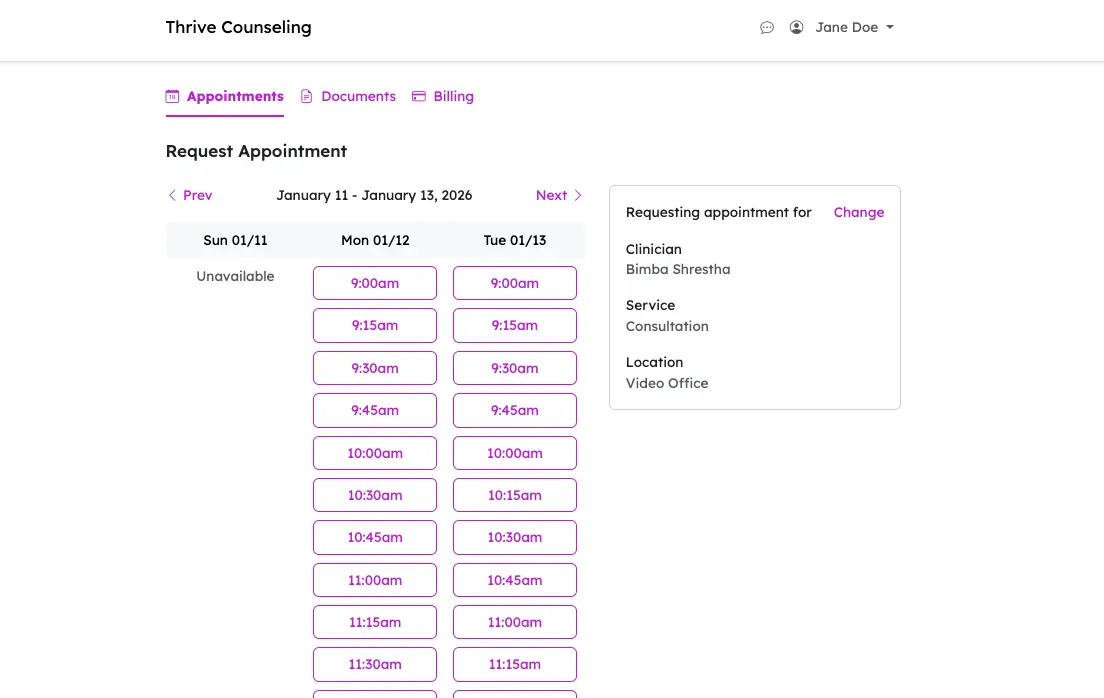Click the right chevron beside Next
The height and width of the screenshot is (698, 1104).
578,196
